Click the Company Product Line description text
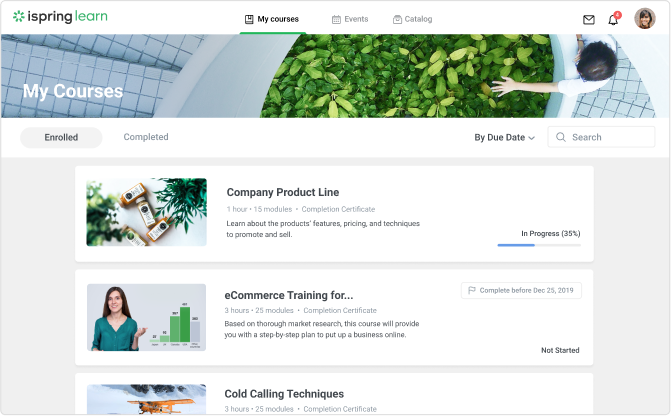The image size is (671, 416). pos(323,229)
